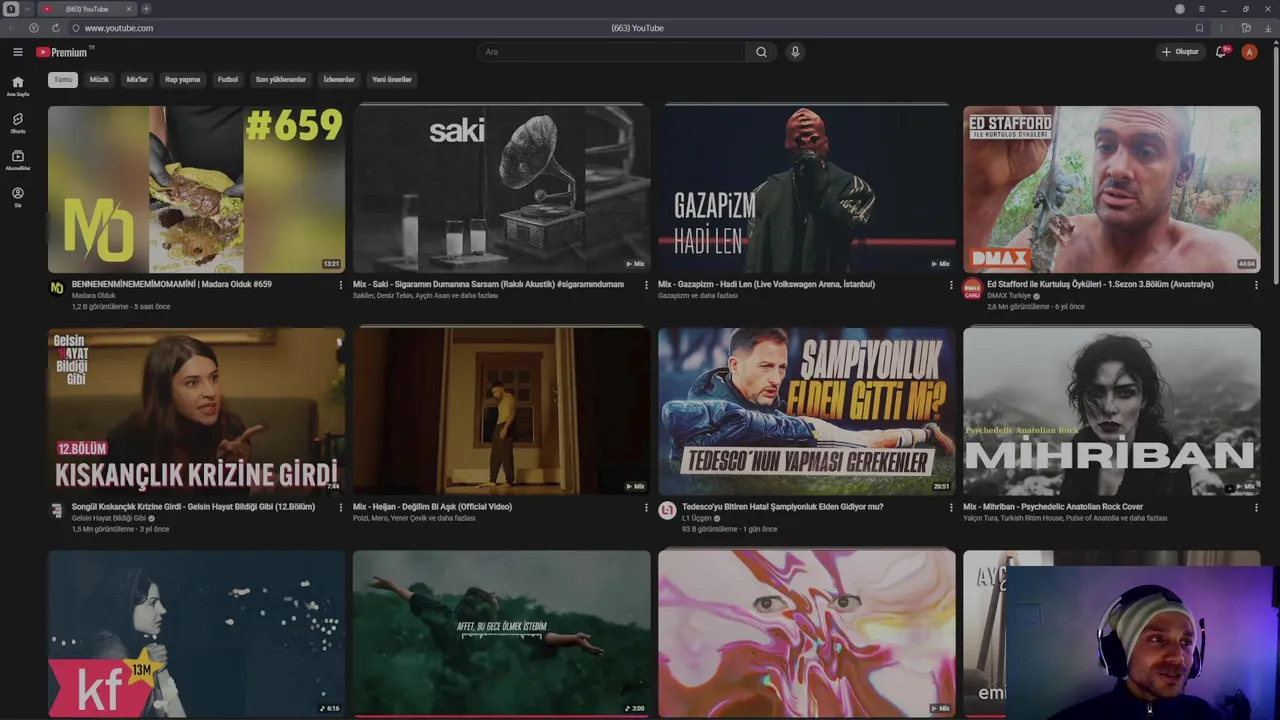Open Gelsin Hayat Bildiği Gibi channel avatar
The height and width of the screenshot is (720, 1280).
57,510
